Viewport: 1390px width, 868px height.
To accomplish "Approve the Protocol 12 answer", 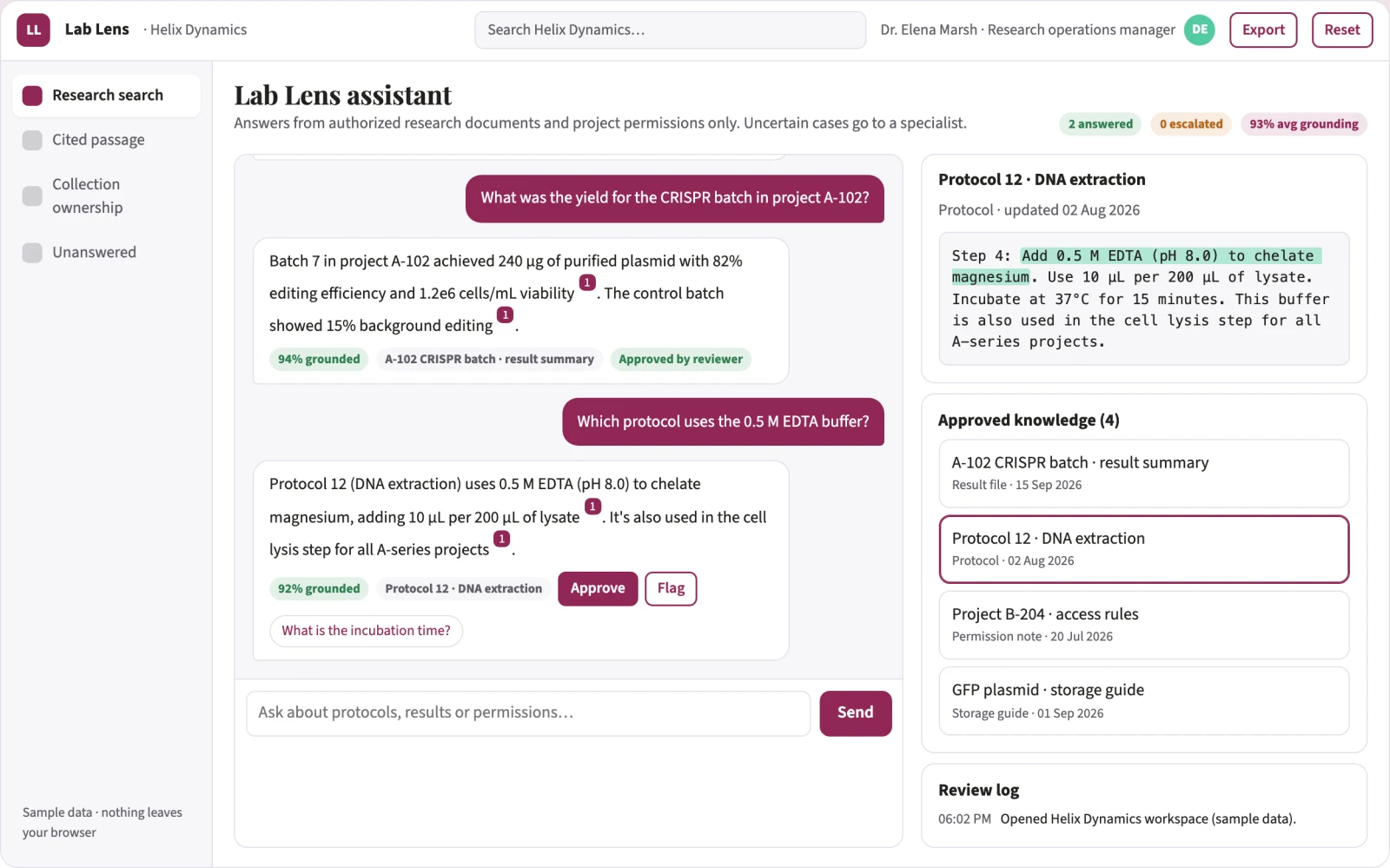I will (598, 588).
